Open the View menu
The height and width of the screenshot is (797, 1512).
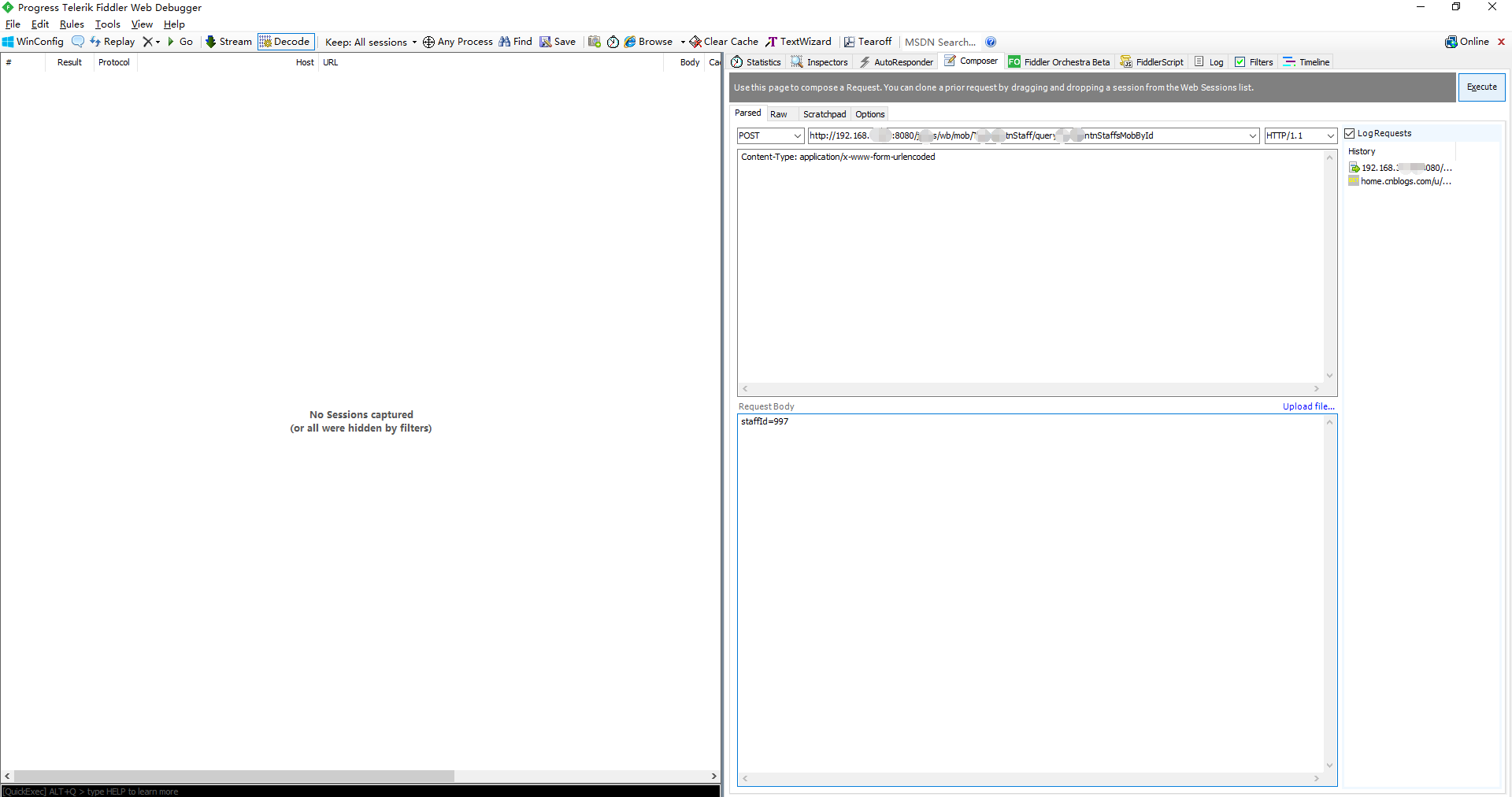[142, 24]
